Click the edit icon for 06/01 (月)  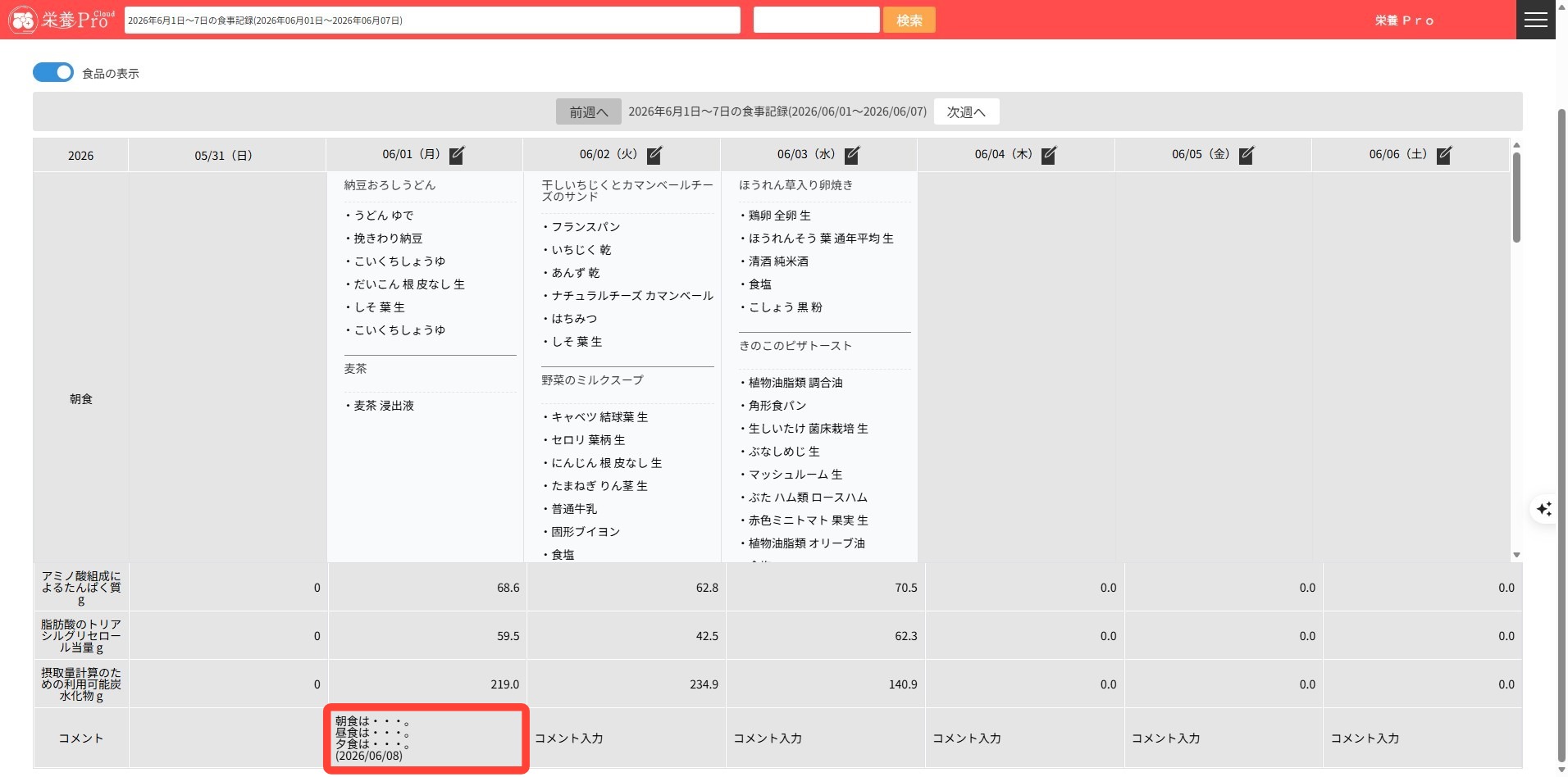(x=457, y=155)
